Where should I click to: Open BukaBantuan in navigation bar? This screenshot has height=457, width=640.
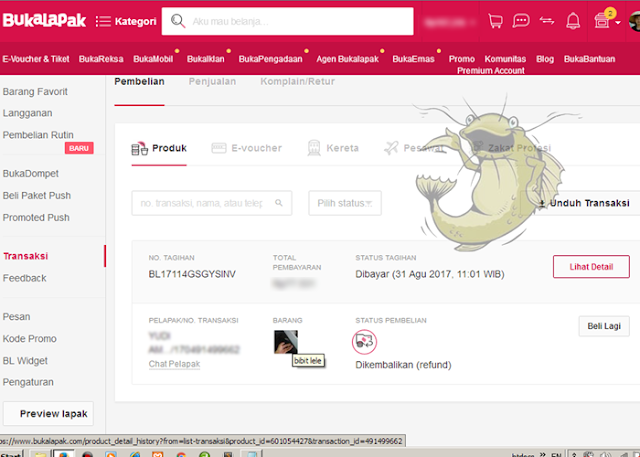(x=589, y=59)
